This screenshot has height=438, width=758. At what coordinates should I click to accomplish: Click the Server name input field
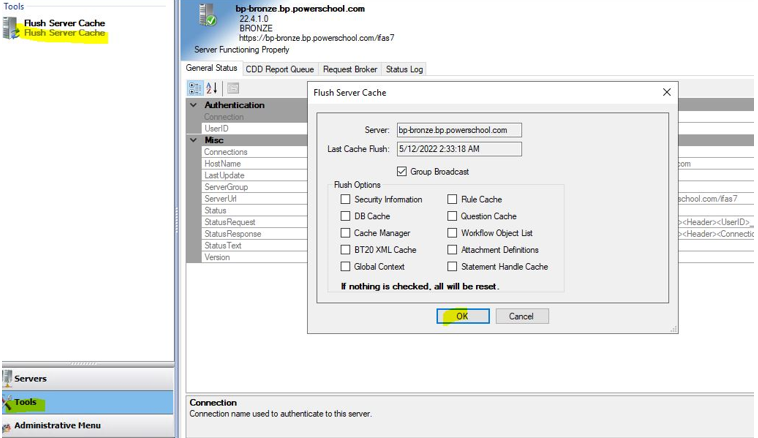point(458,130)
